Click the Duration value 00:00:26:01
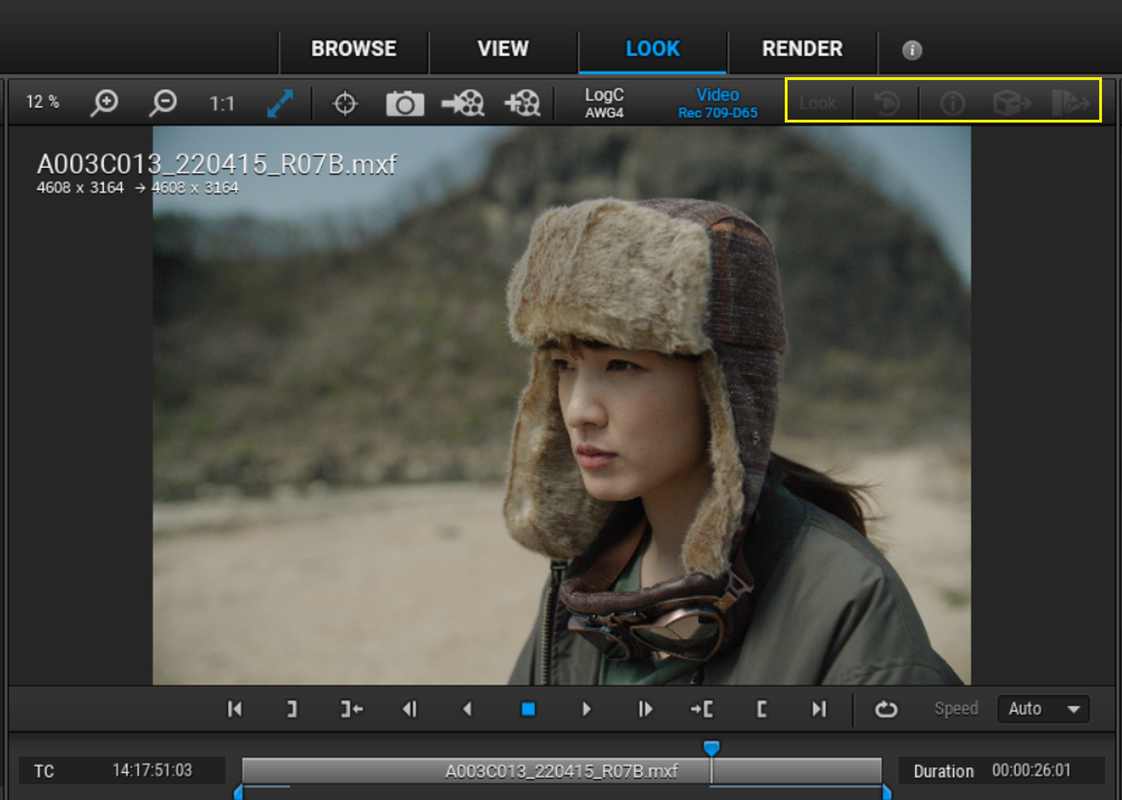 pyautogui.click(x=1031, y=771)
